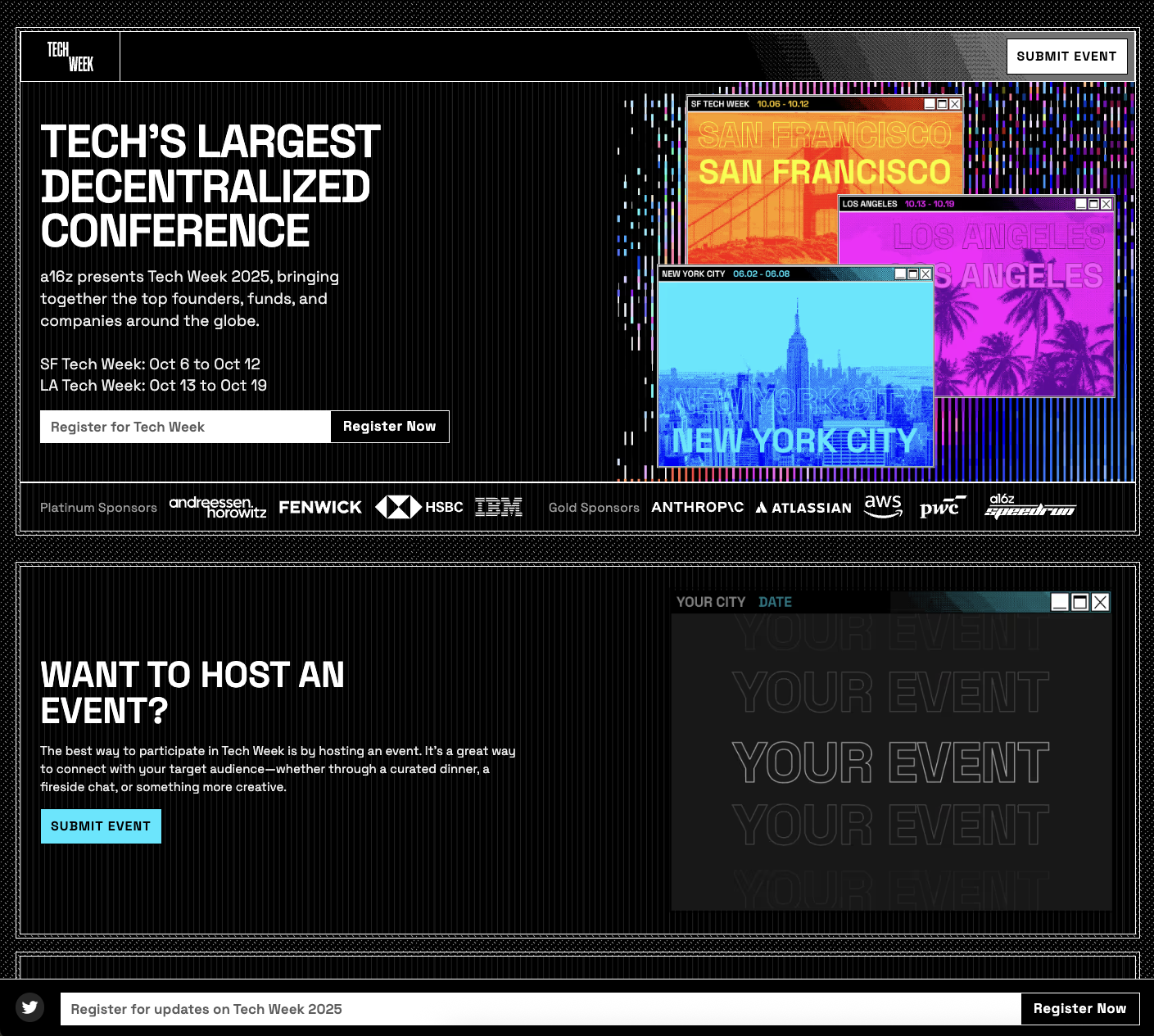Open the Twitter icon link
This screenshot has height=1036, width=1154.
point(30,1007)
